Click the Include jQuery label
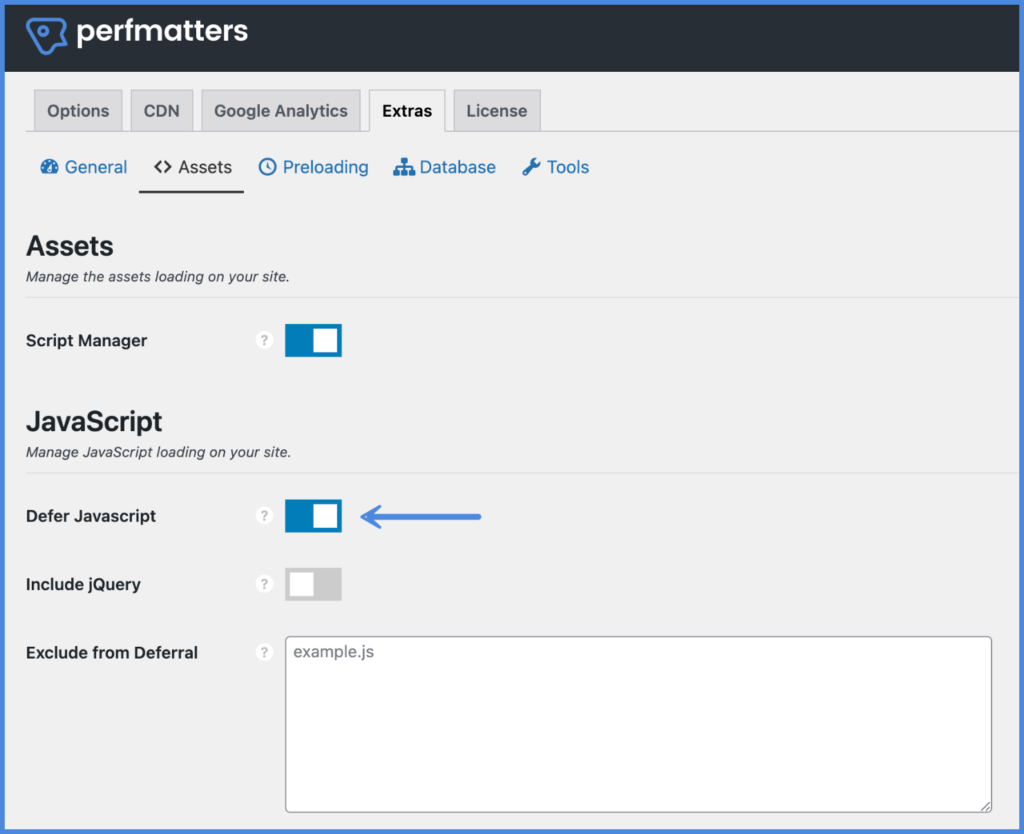1024x834 pixels. point(83,584)
